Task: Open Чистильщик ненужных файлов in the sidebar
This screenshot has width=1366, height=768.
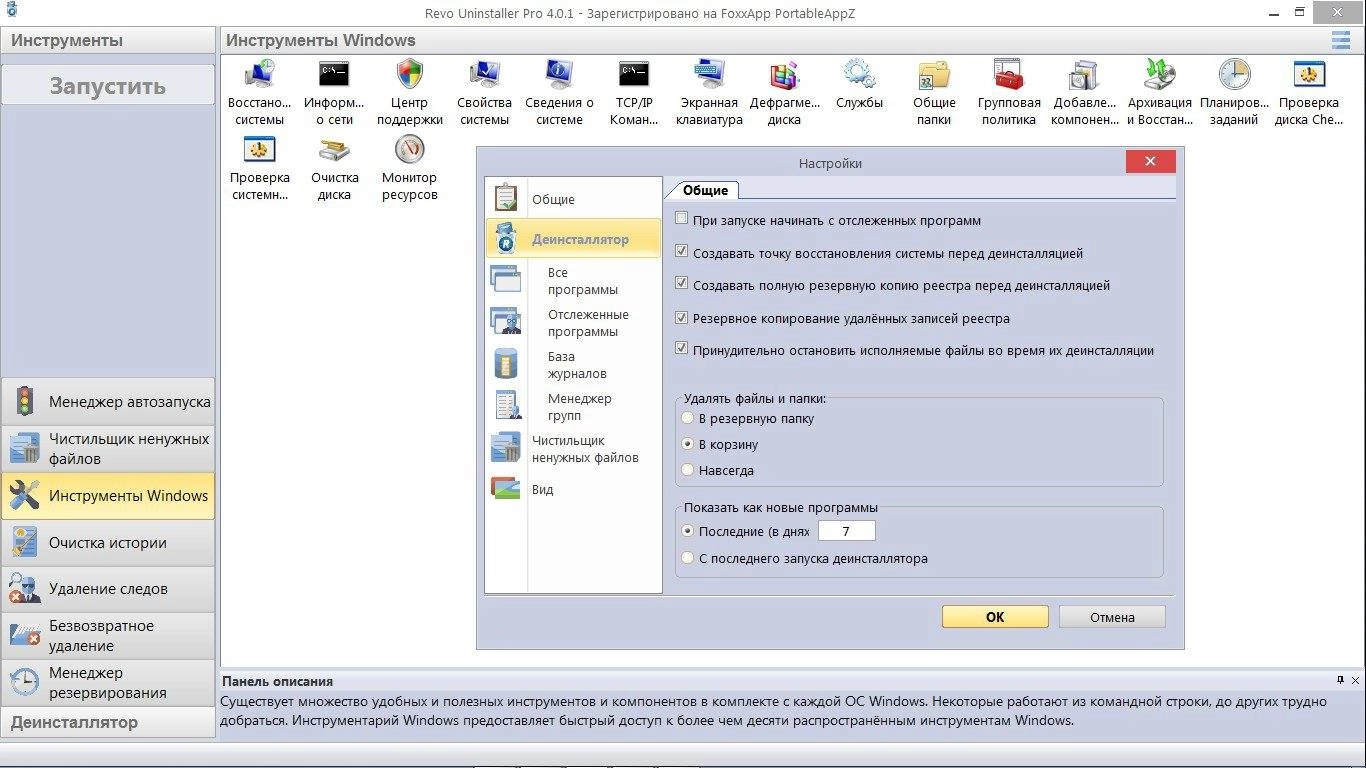Action: 108,449
